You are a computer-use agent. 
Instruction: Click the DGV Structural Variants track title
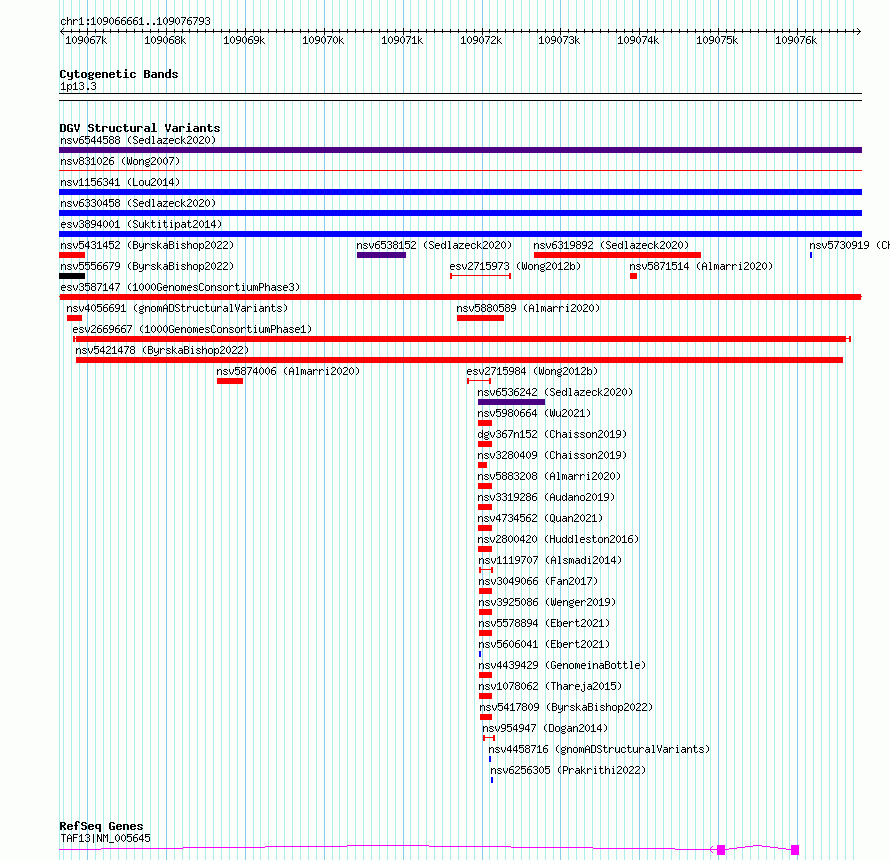140,128
